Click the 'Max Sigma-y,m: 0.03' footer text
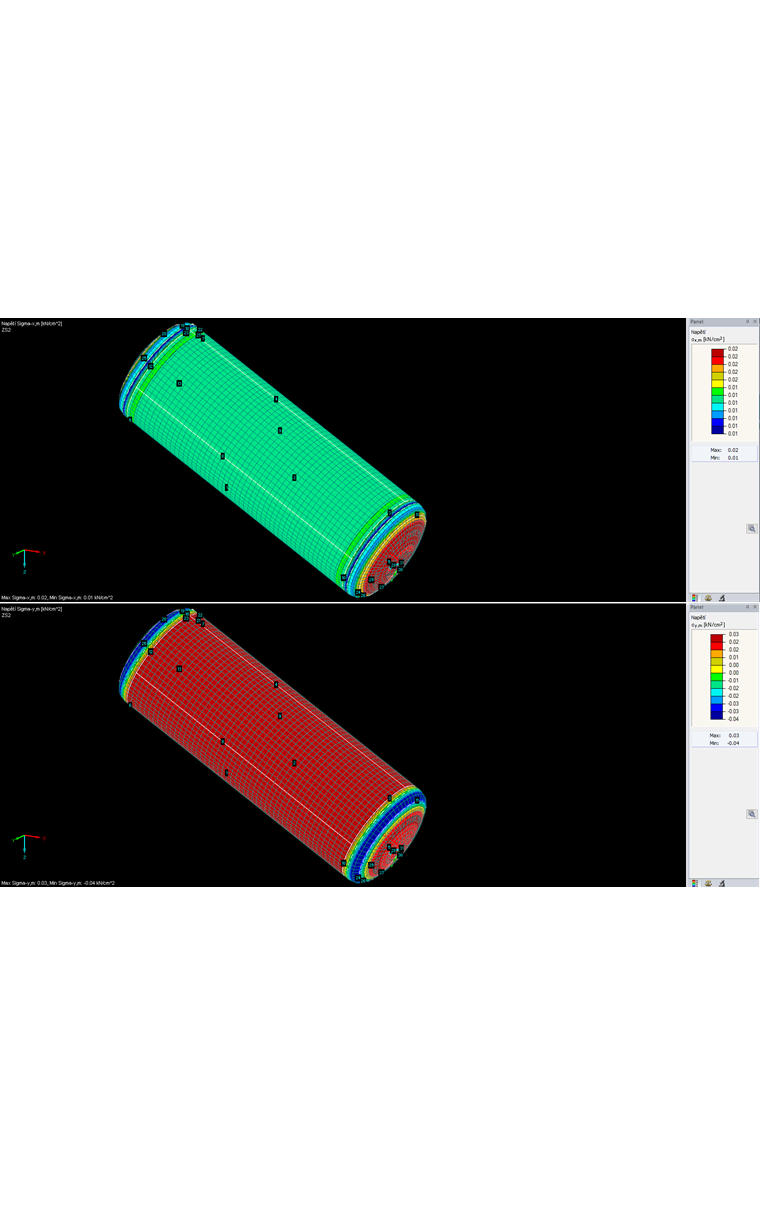Image resolution: width=760 pixels, height=1205 pixels. (24, 883)
